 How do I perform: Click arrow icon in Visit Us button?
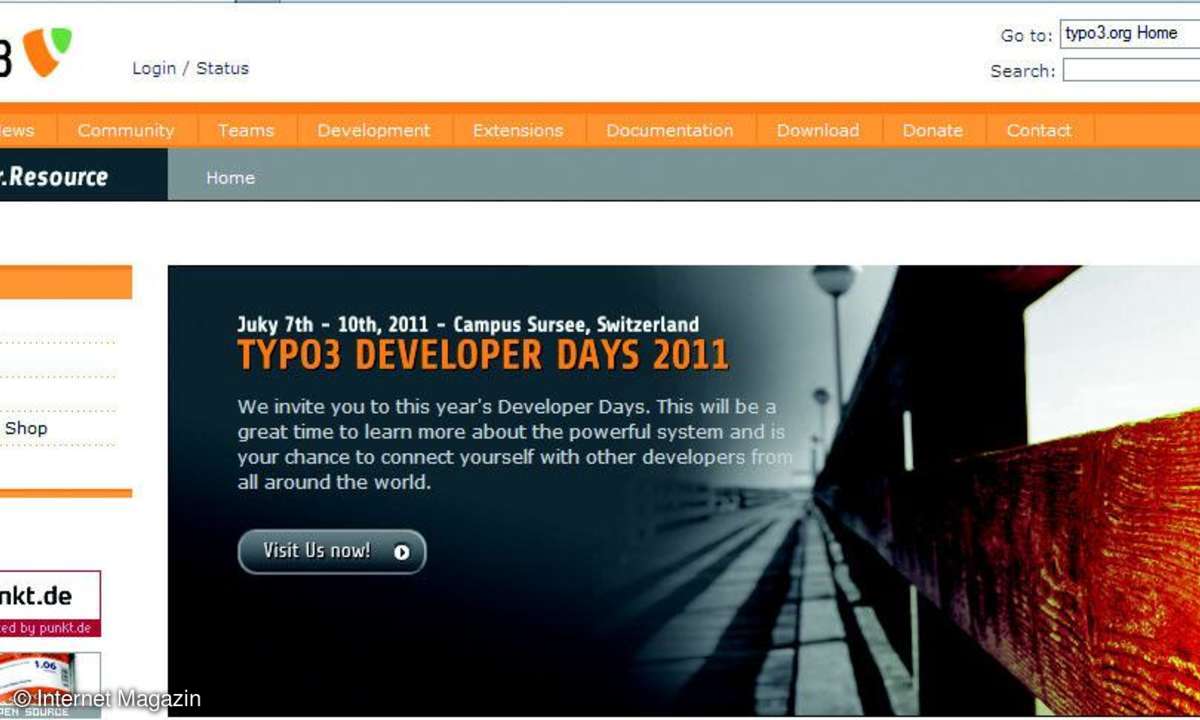[402, 552]
